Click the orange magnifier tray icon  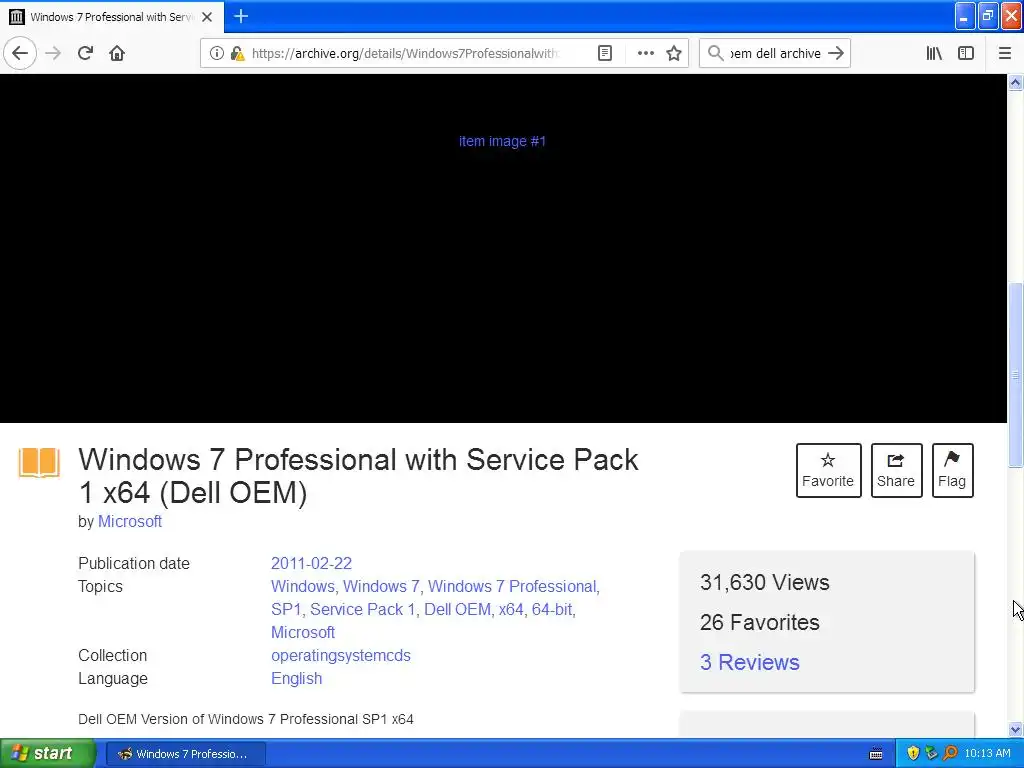coord(950,754)
